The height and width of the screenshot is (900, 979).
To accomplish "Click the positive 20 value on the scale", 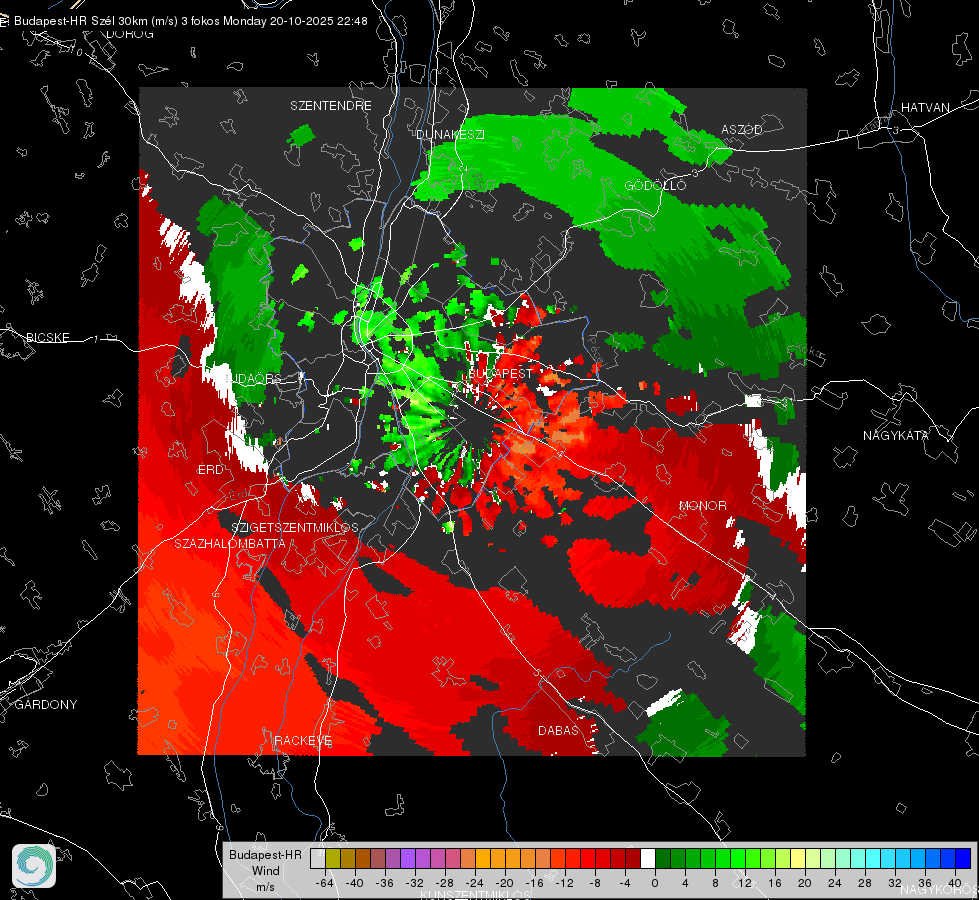I will click(805, 883).
